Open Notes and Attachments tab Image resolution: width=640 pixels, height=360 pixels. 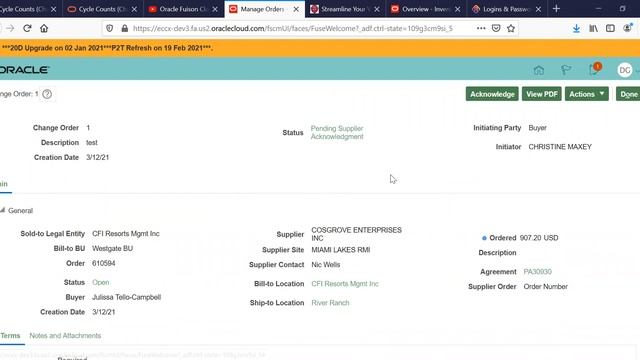(65, 336)
